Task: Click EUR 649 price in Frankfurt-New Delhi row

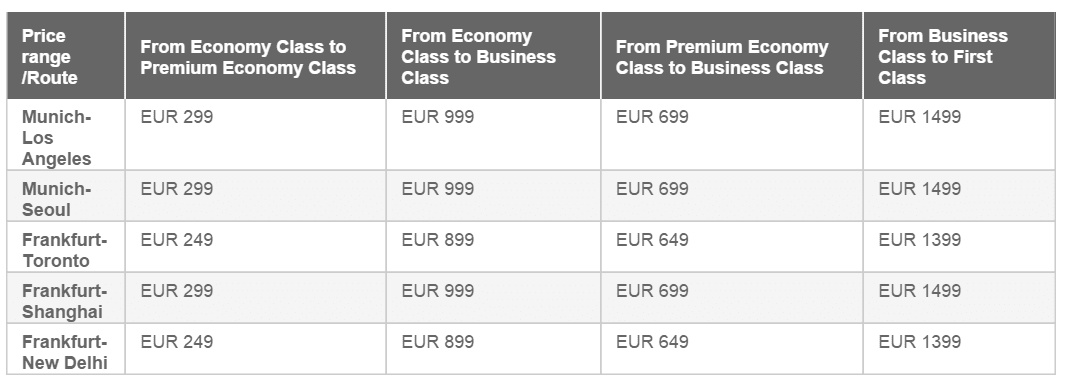Action: pos(652,342)
